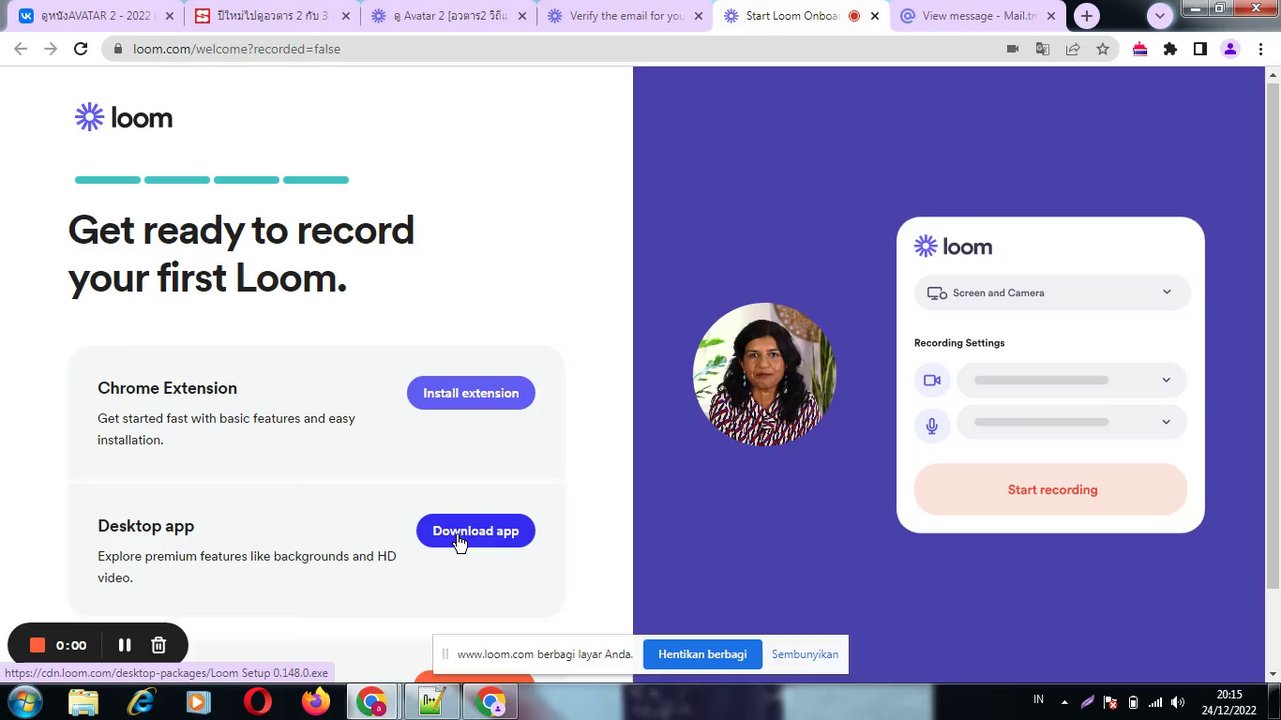This screenshot has width=1281, height=720.
Task: Open the translate page icon
Action: [1042, 48]
